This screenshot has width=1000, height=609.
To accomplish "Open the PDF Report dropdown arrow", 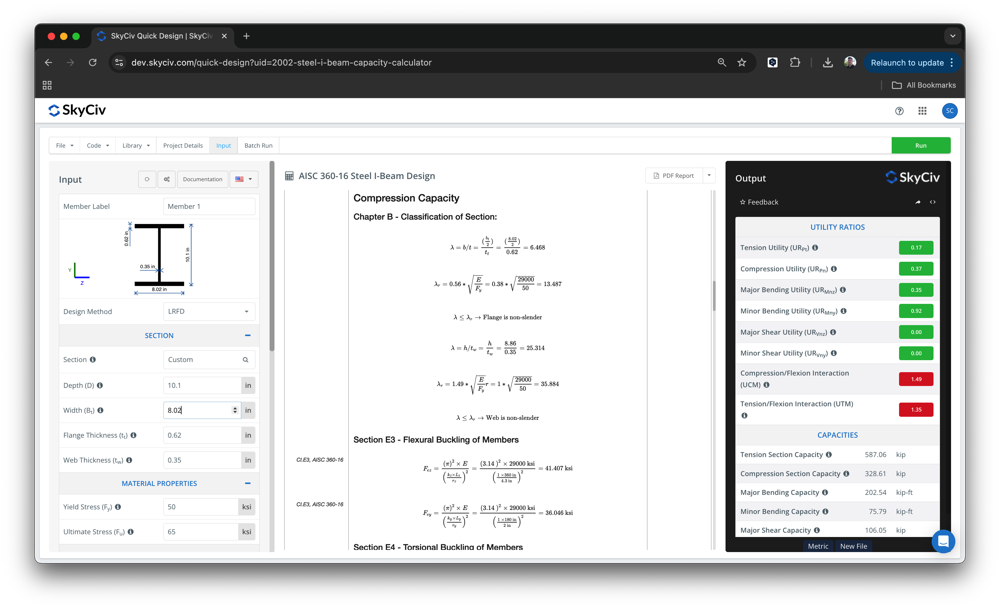I will coord(707,175).
